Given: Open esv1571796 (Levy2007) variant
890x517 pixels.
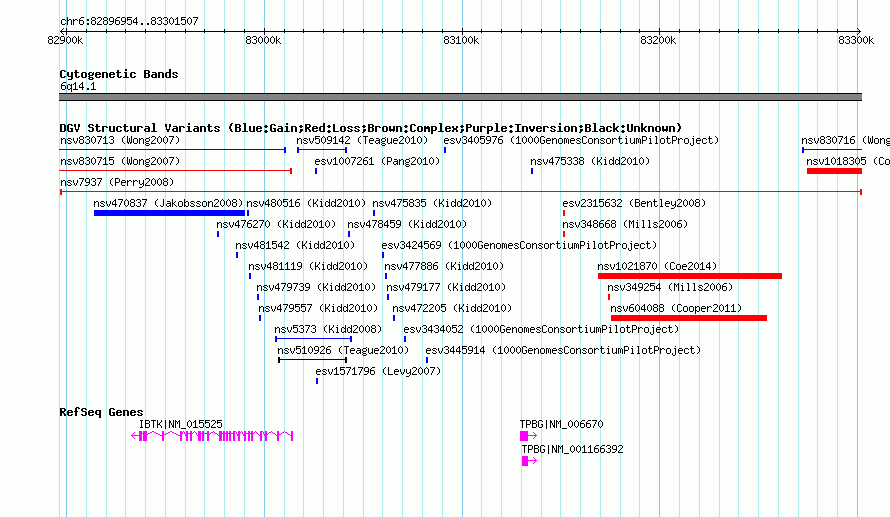Looking at the screenshot, I should coord(378,371).
